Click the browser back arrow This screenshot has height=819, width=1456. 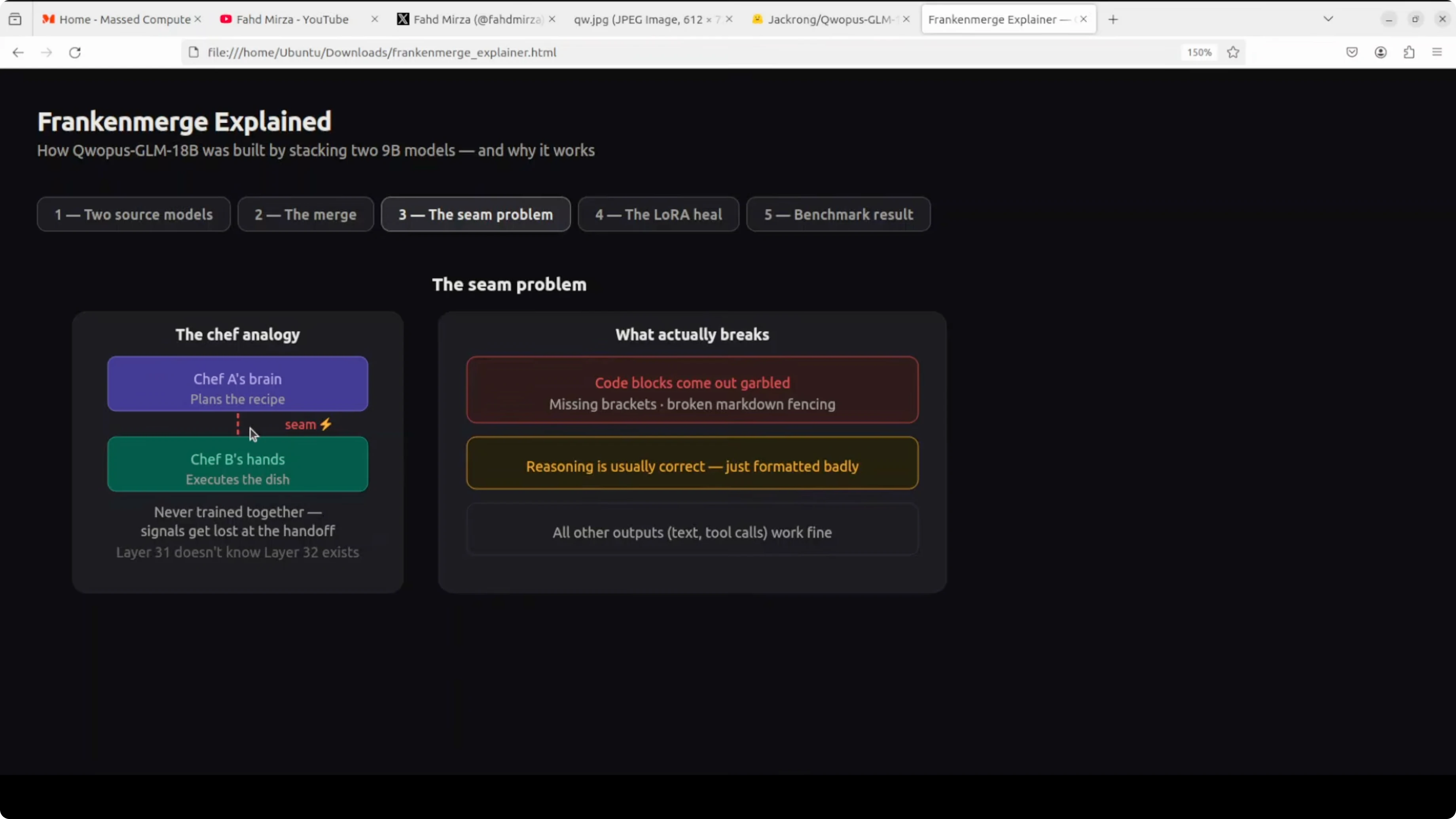18,53
